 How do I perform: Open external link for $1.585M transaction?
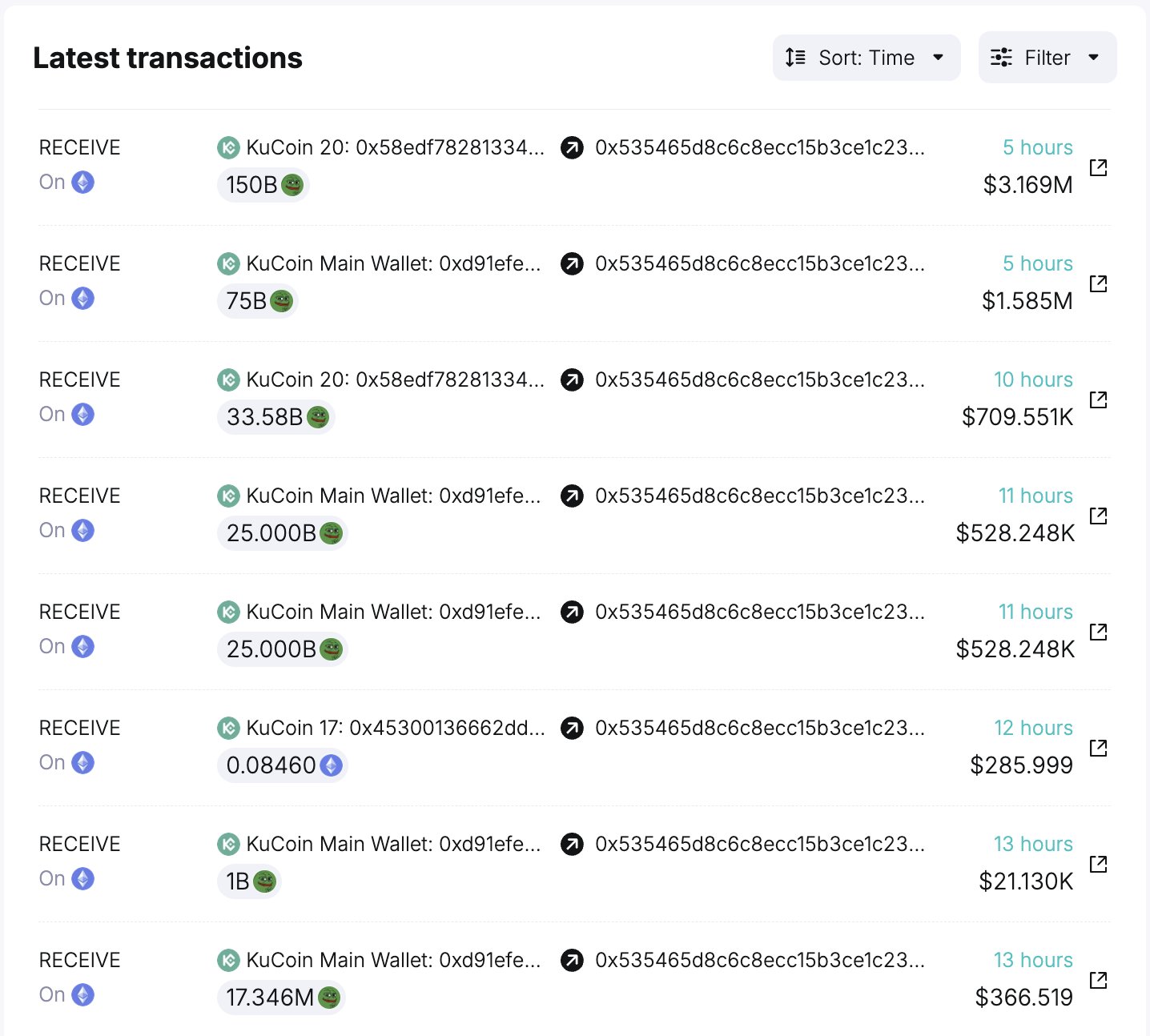point(1098,283)
